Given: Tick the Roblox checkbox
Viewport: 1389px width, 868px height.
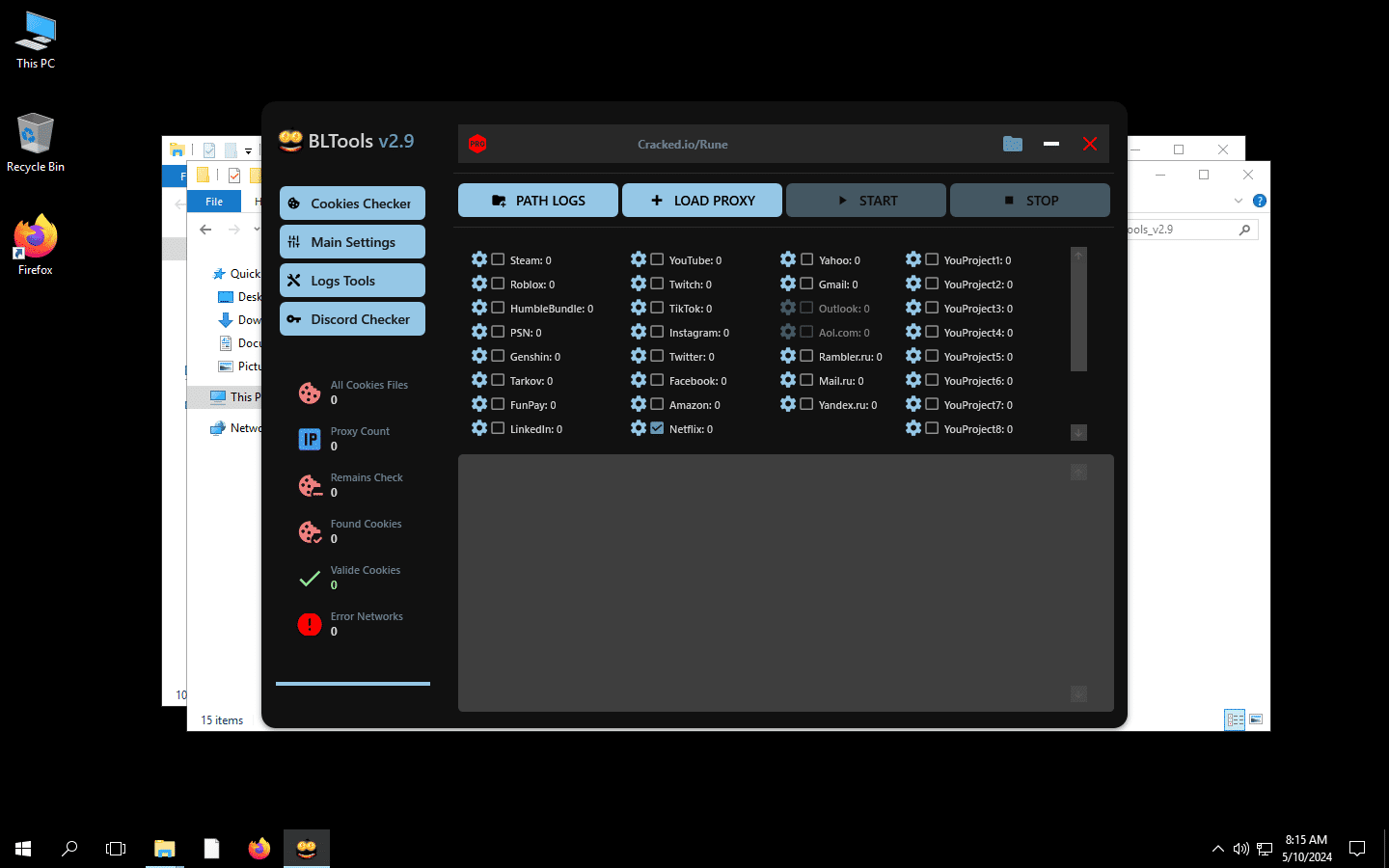Looking at the screenshot, I should pyautogui.click(x=498, y=284).
